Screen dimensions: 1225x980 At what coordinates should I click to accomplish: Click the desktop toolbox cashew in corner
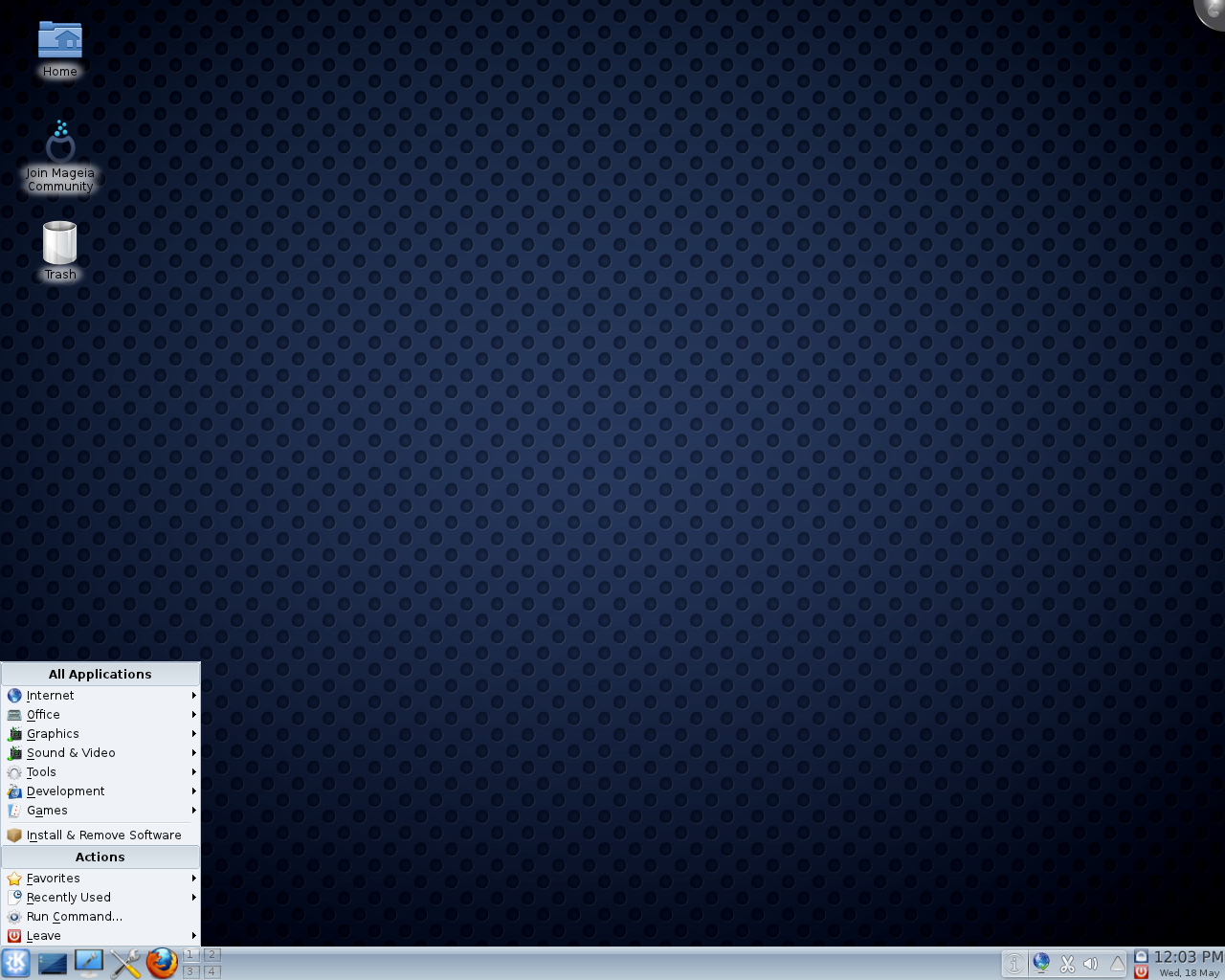[x=1212, y=11]
